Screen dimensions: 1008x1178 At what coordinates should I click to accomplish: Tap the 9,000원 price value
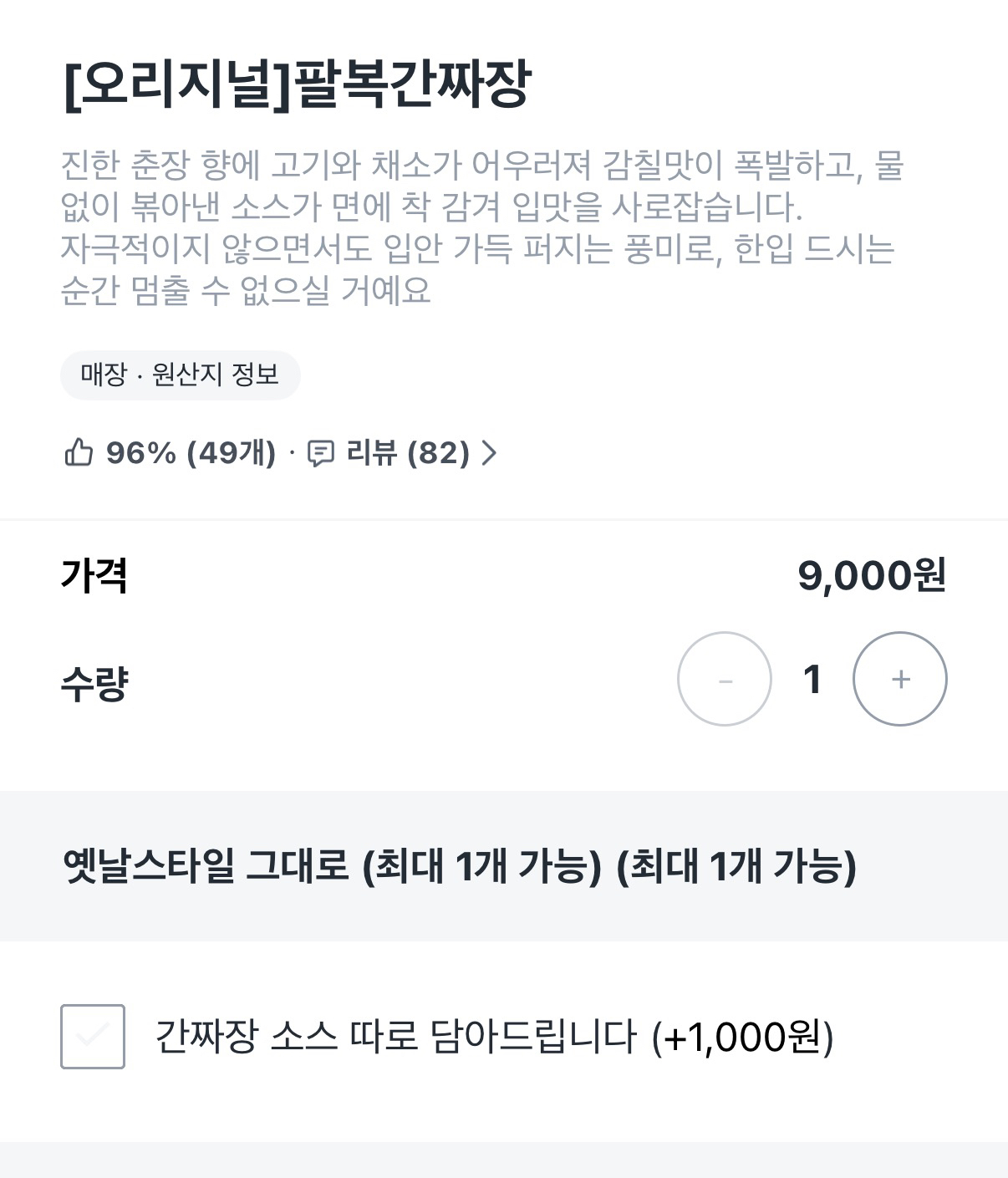click(871, 575)
